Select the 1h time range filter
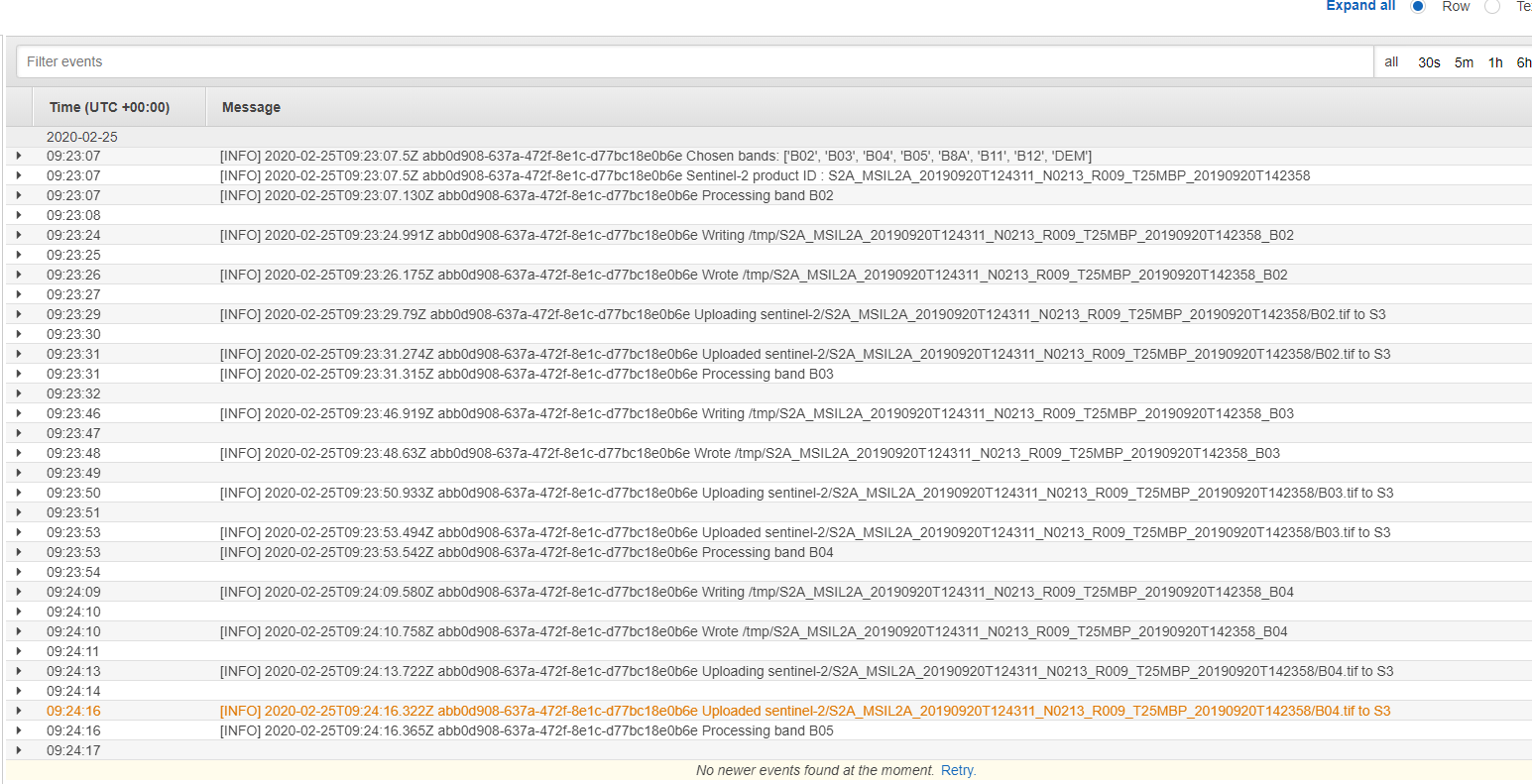Screen dimensions: 1532x784 coord(1495,61)
